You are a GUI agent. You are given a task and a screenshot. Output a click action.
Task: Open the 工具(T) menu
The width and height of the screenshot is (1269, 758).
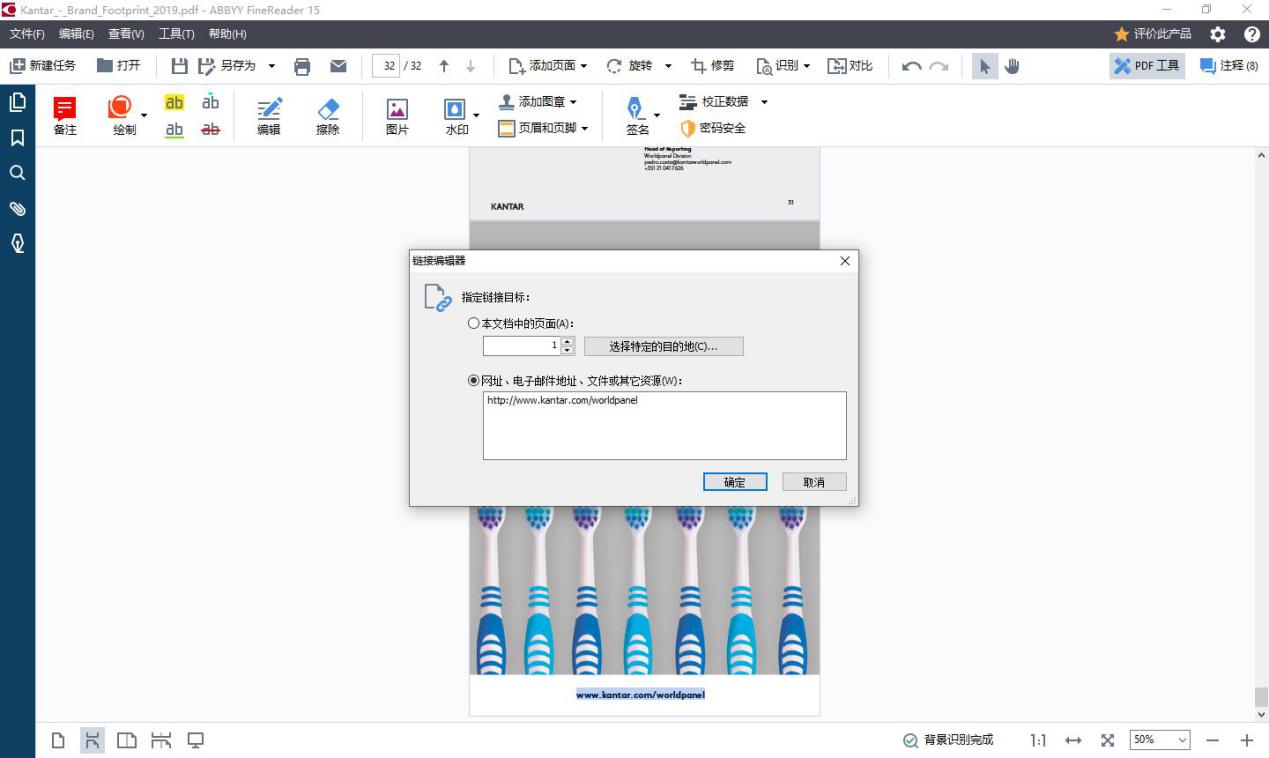click(x=176, y=34)
